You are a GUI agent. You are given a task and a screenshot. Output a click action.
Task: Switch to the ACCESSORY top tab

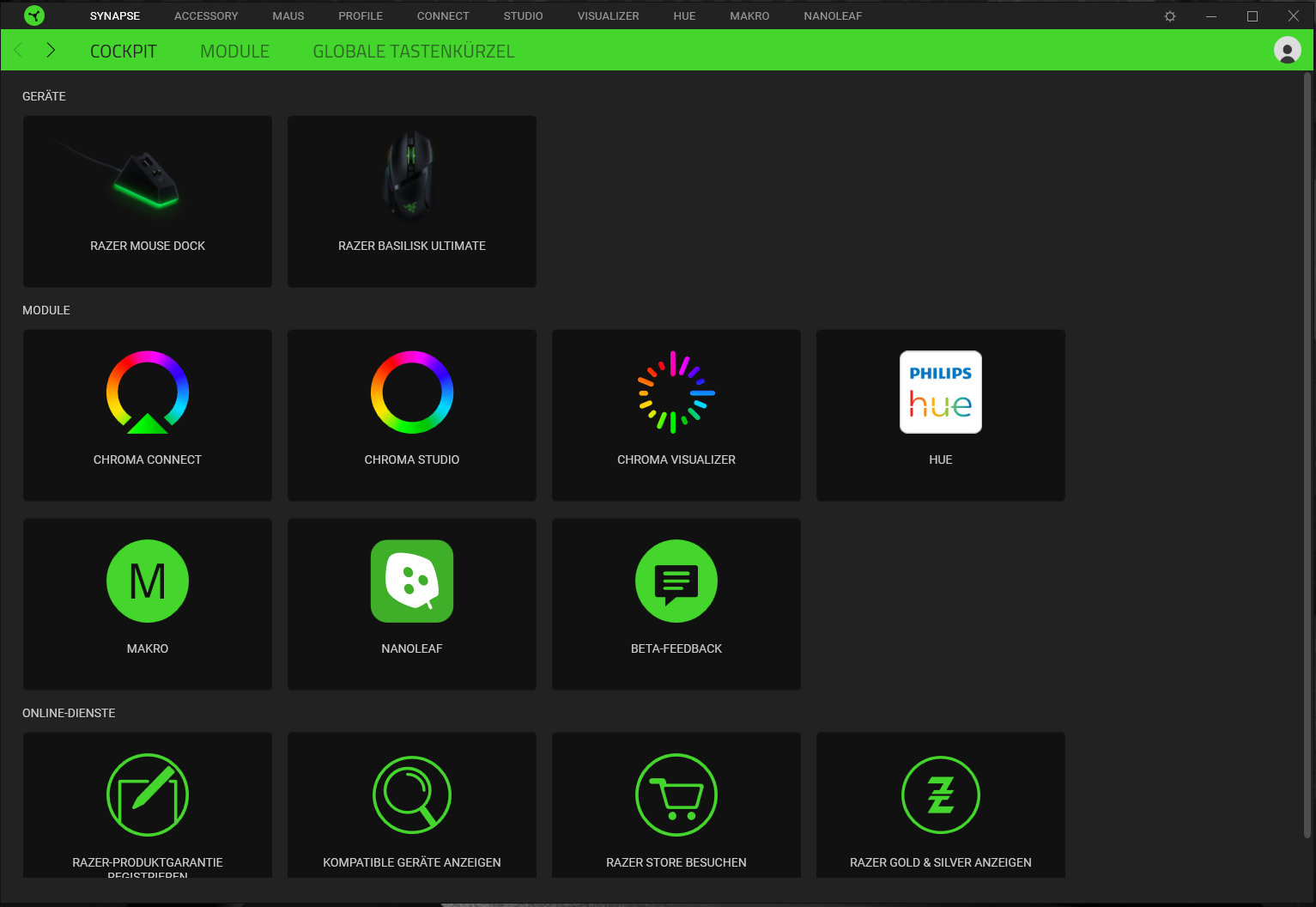tap(206, 15)
